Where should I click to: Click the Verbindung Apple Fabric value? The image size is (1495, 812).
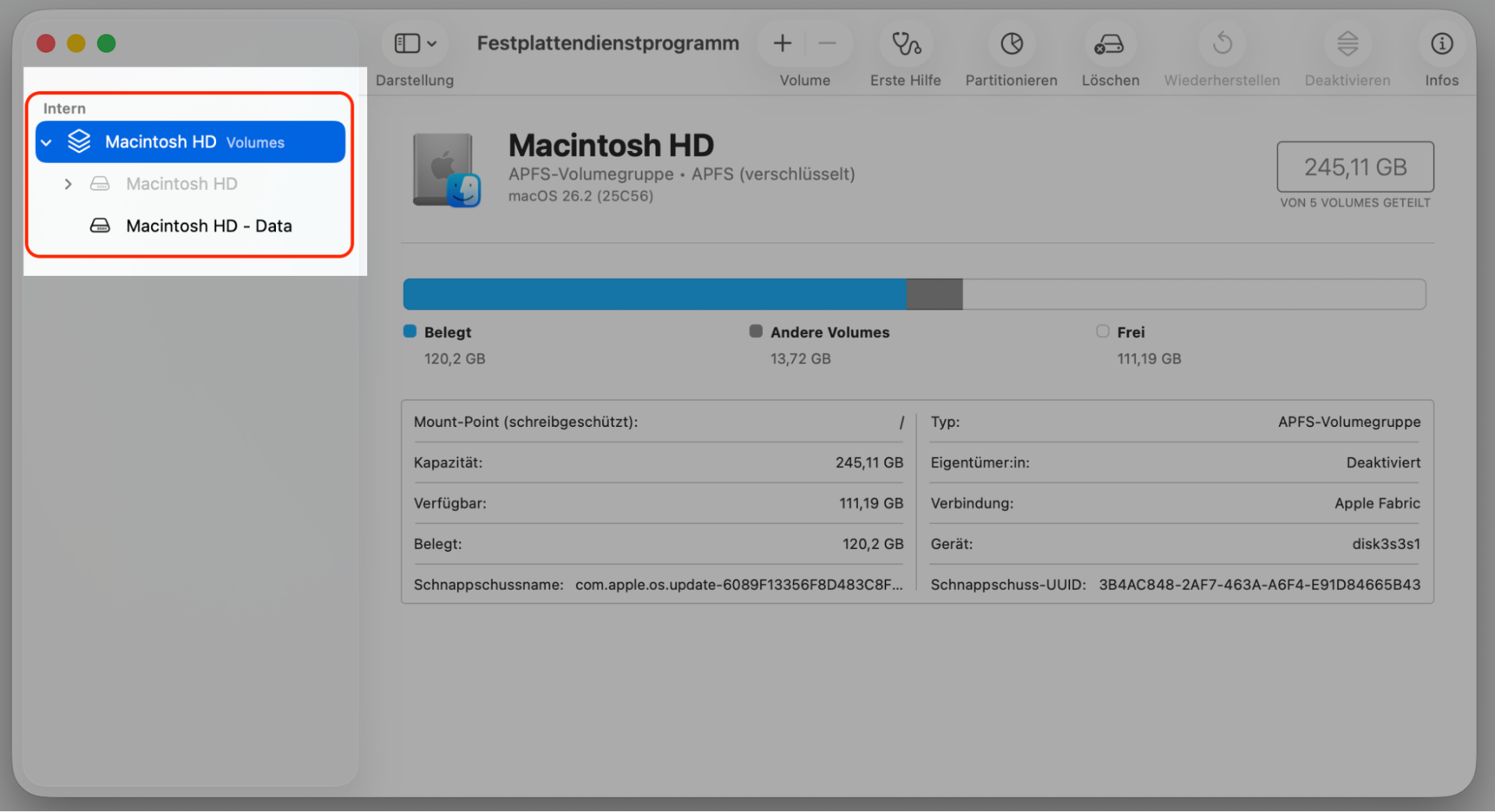1377,503
